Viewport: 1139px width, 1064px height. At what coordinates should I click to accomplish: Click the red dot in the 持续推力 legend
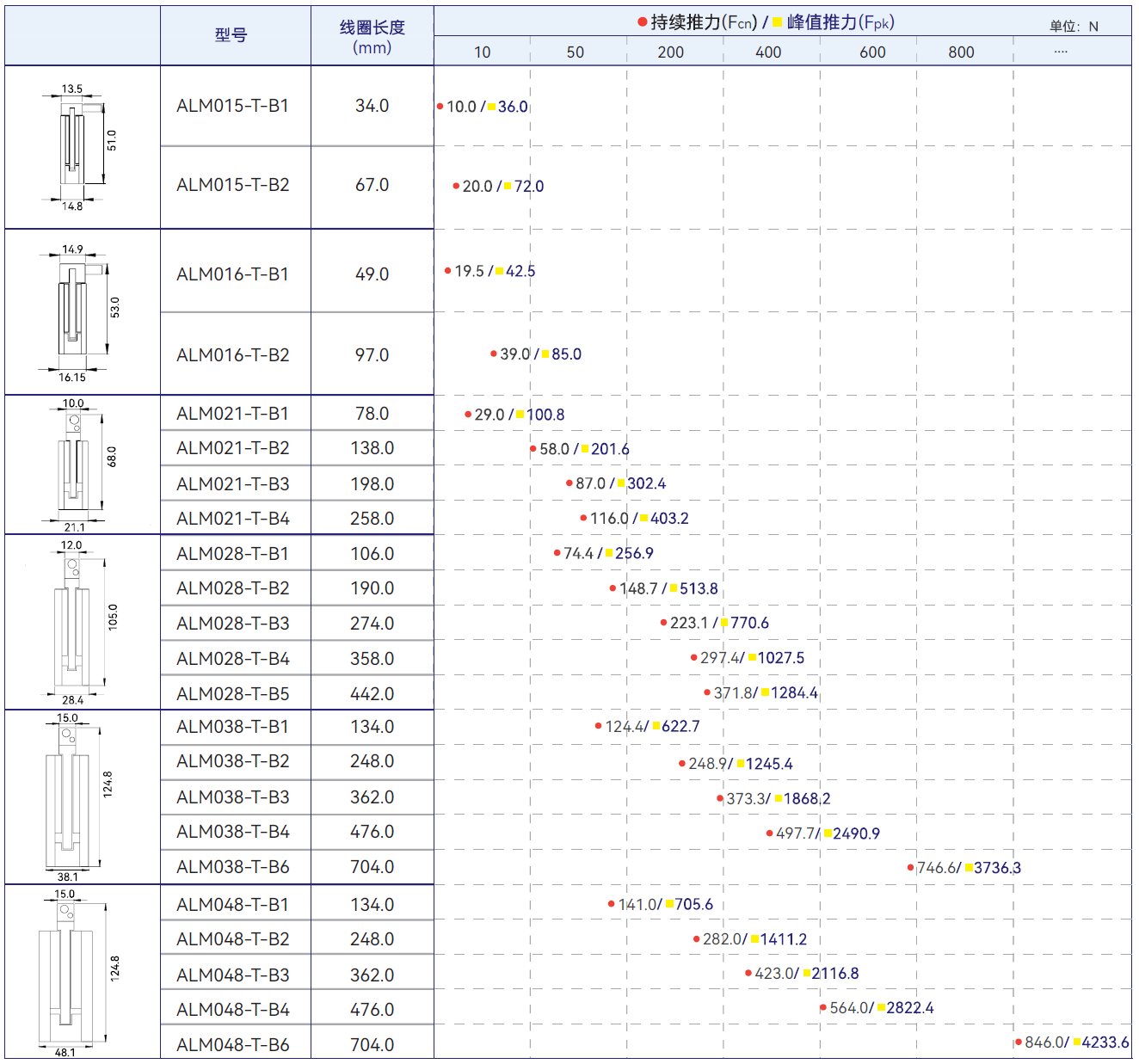point(642,22)
